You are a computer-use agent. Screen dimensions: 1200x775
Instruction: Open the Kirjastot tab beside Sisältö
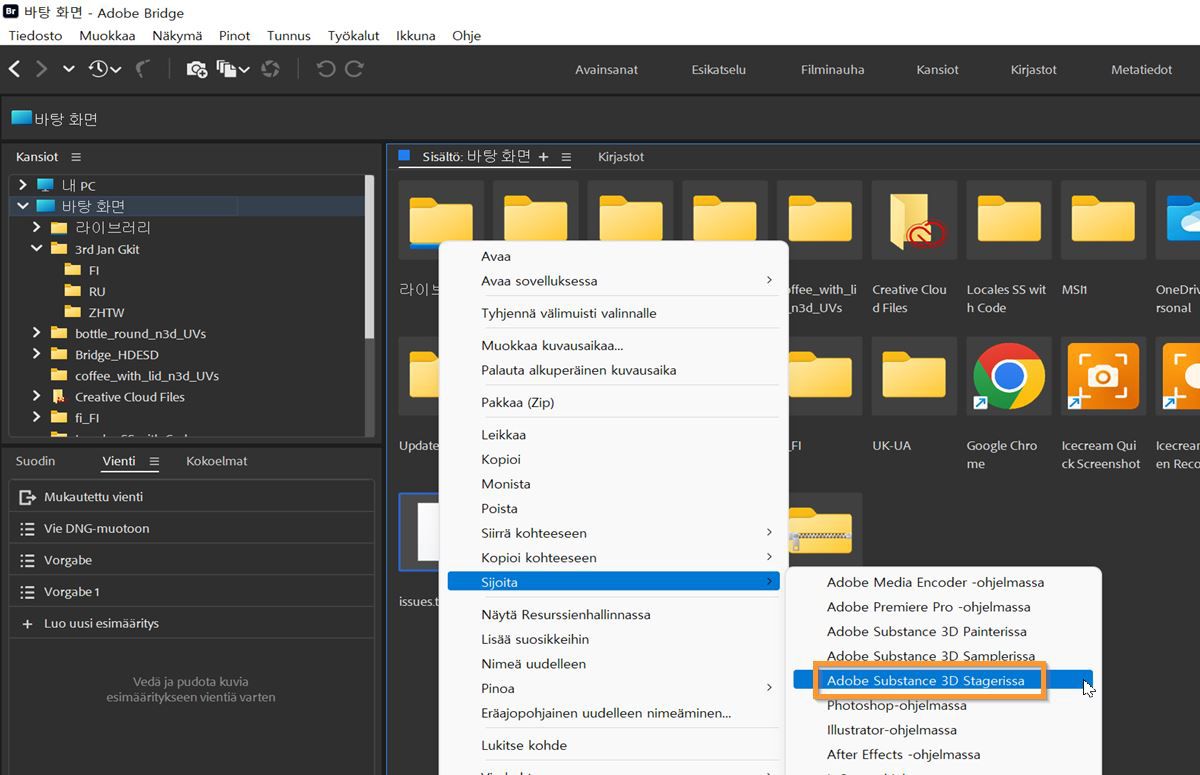coord(621,157)
